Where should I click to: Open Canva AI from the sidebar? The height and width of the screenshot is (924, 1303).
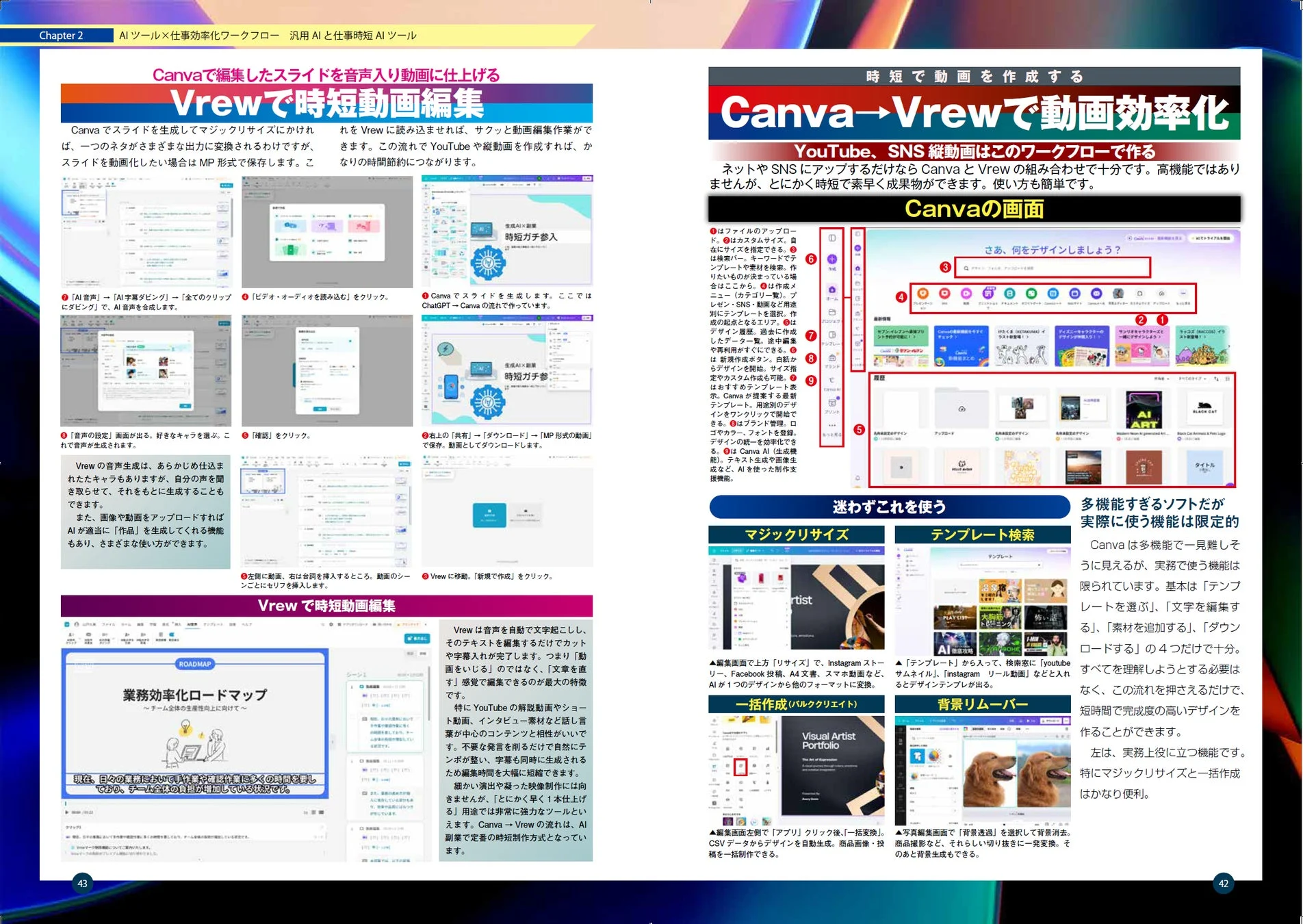(x=832, y=380)
